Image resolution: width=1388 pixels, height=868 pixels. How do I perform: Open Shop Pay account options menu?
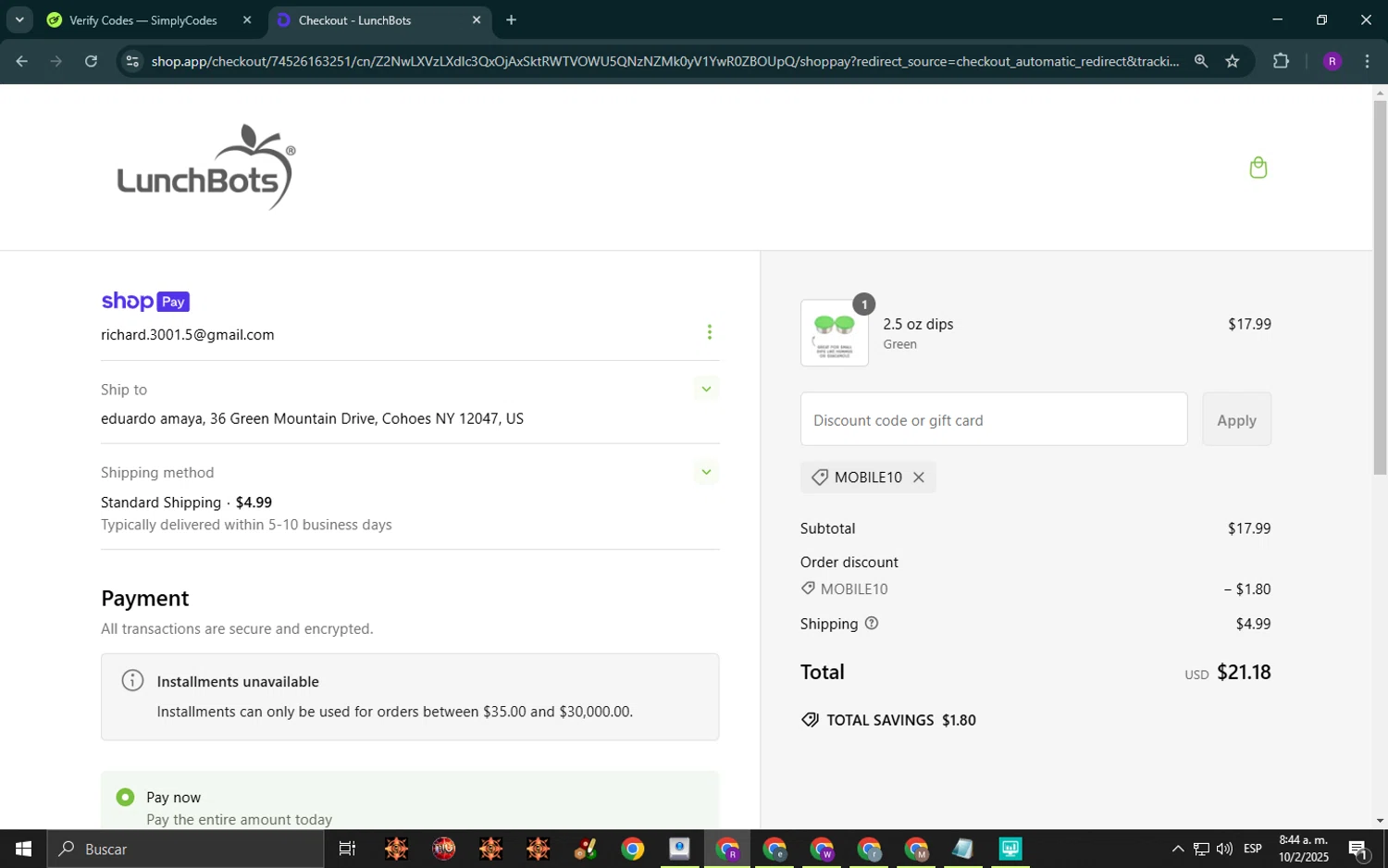click(x=709, y=332)
